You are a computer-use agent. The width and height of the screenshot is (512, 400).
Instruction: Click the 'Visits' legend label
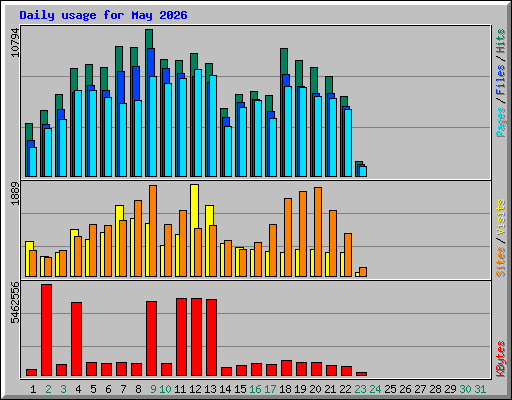pos(500,217)
